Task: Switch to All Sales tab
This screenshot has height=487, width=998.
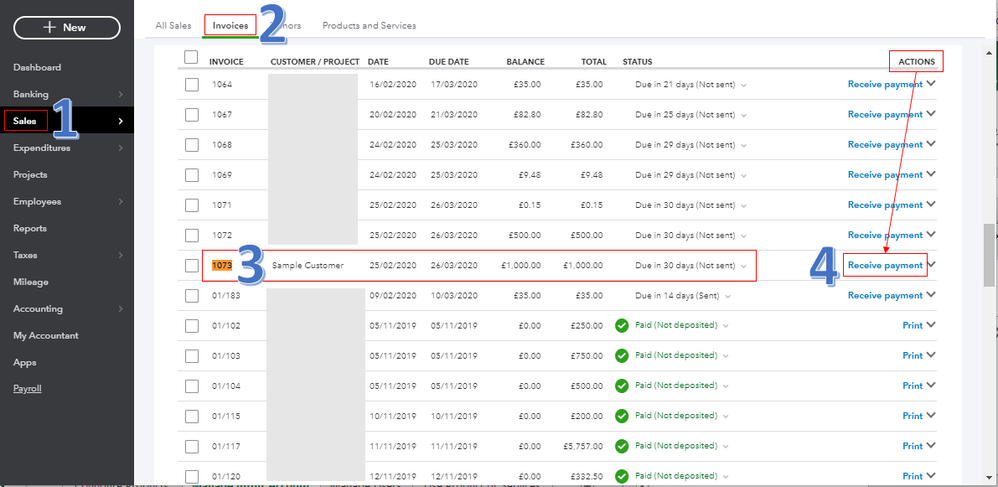Action: pos(173,25)
